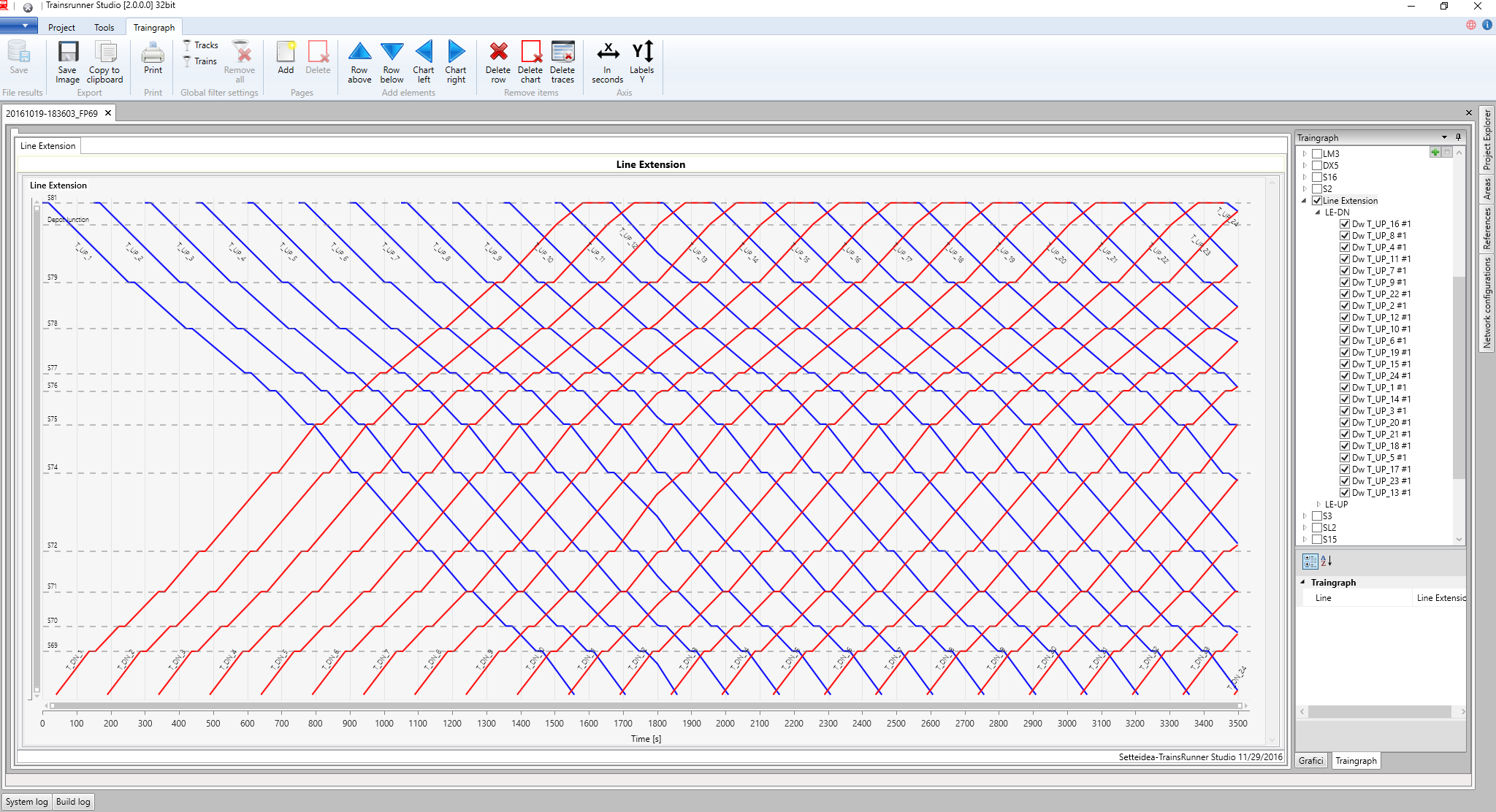Pin the Traingraph panel
1496x812 pixels.
(x=1458, y=137)
